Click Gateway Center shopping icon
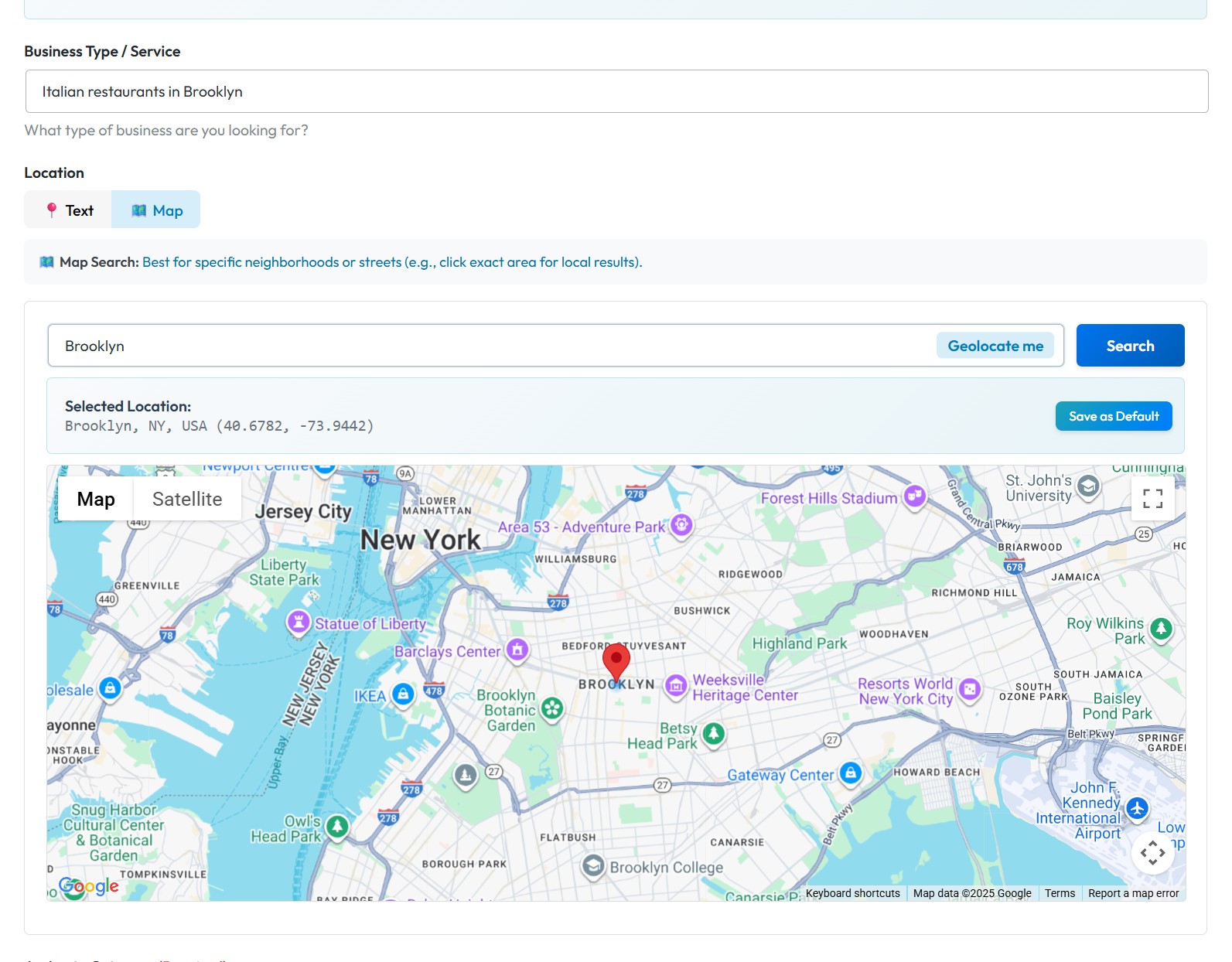1232x962 pixels. (x=851, y=773)
